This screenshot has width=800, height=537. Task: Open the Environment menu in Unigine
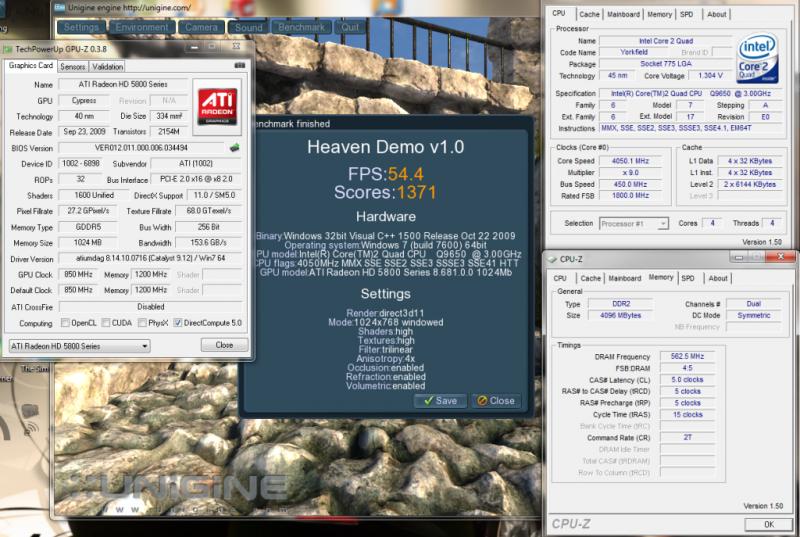point(141,27)
